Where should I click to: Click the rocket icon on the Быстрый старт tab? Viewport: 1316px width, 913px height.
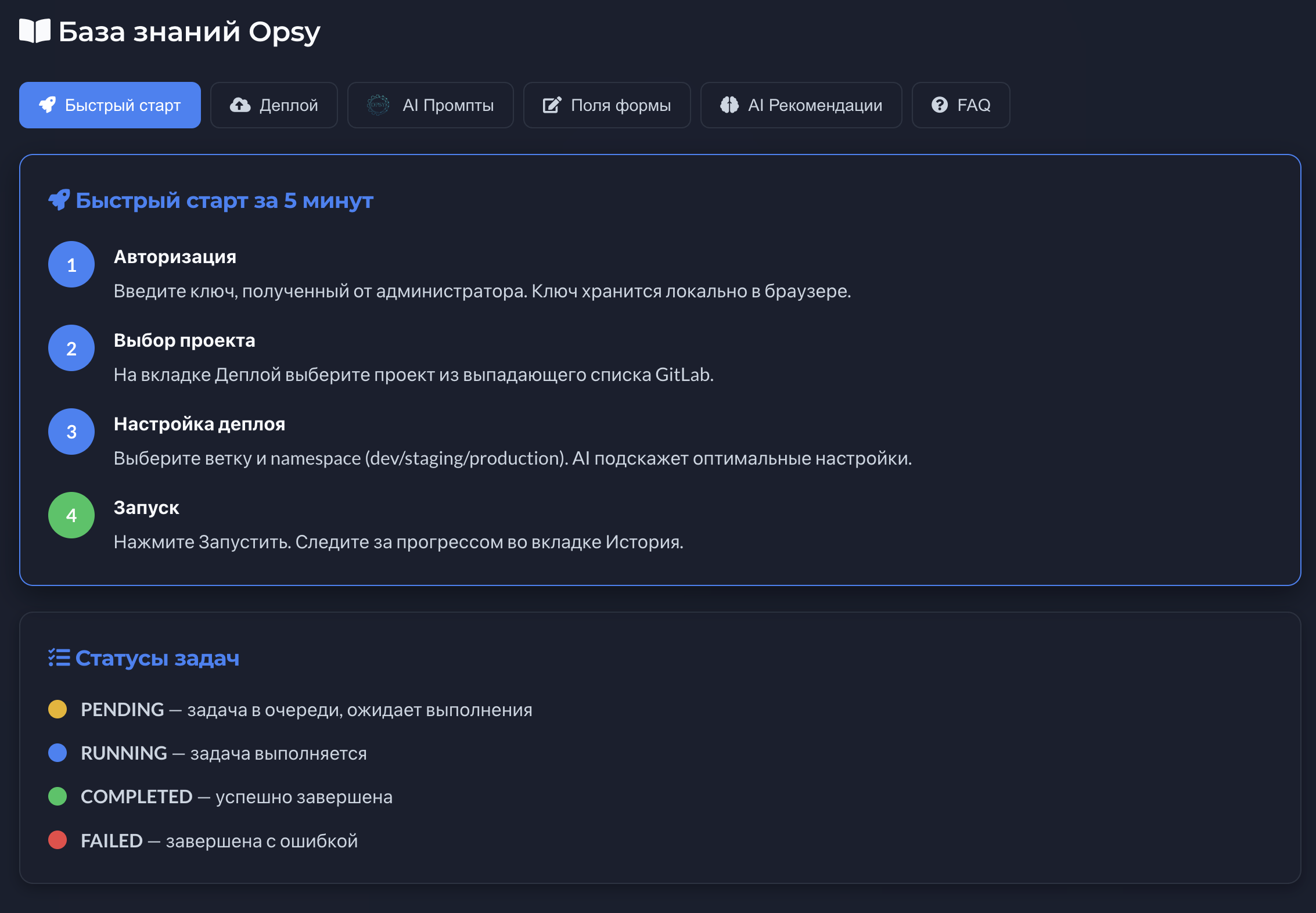pyautogui.click(x=48, y=105)
